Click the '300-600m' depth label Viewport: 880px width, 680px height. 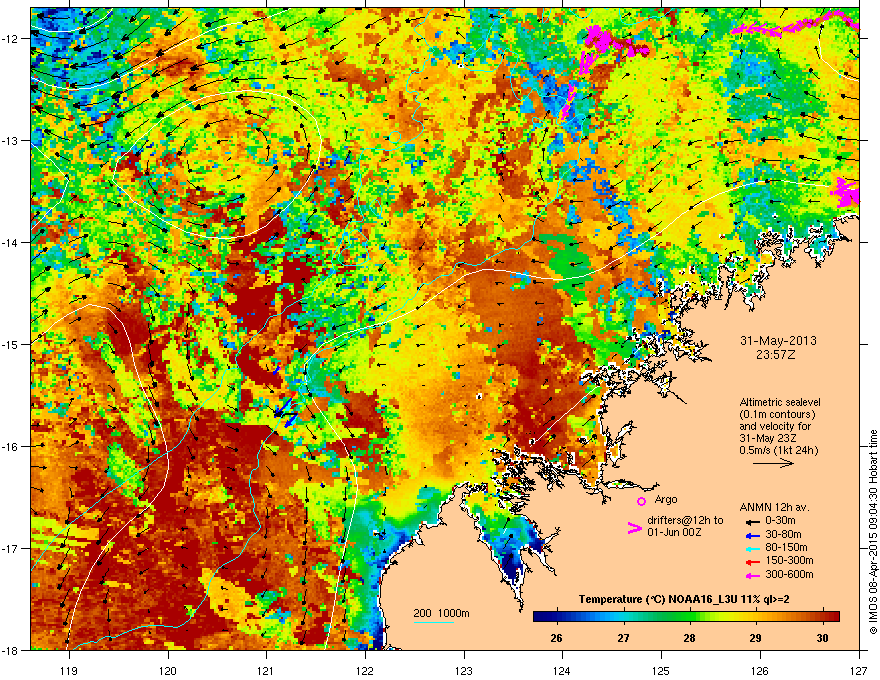pyautogui.click(x=789, y=575)
